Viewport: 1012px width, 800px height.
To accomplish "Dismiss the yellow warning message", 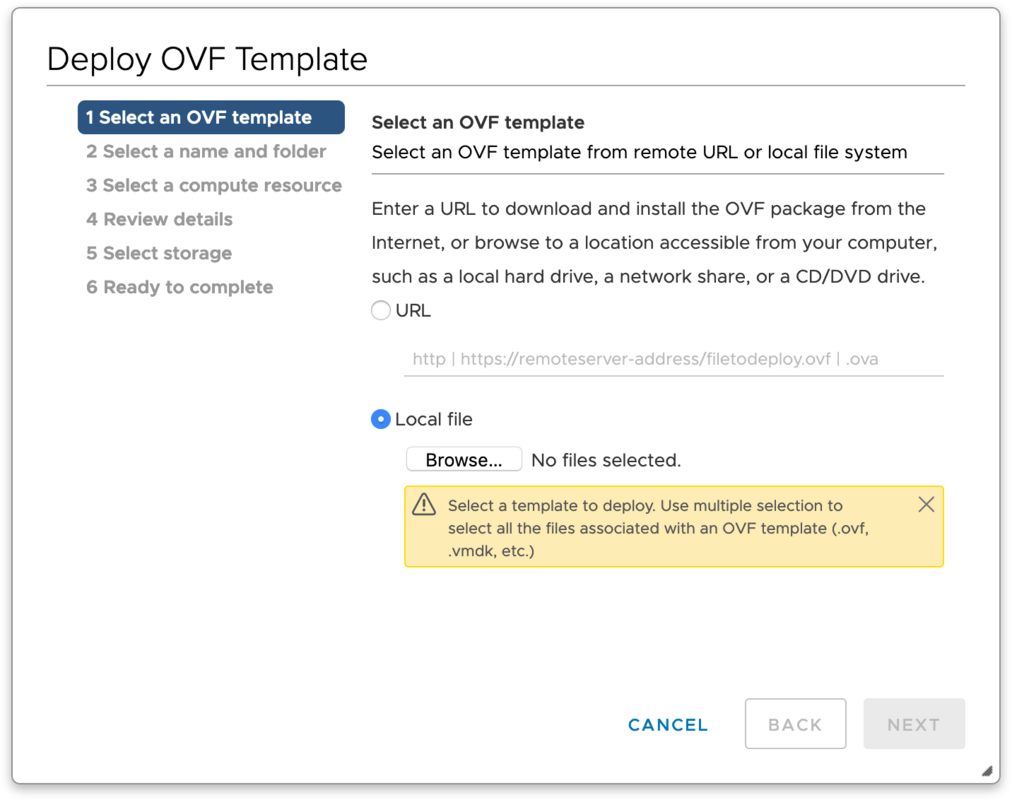I will pos(926,504).
